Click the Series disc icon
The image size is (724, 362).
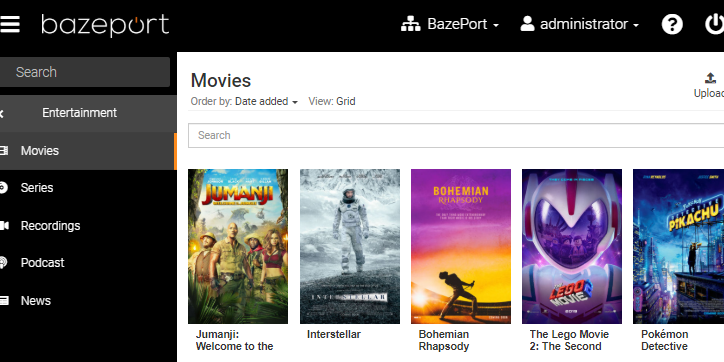coord(4,187)
